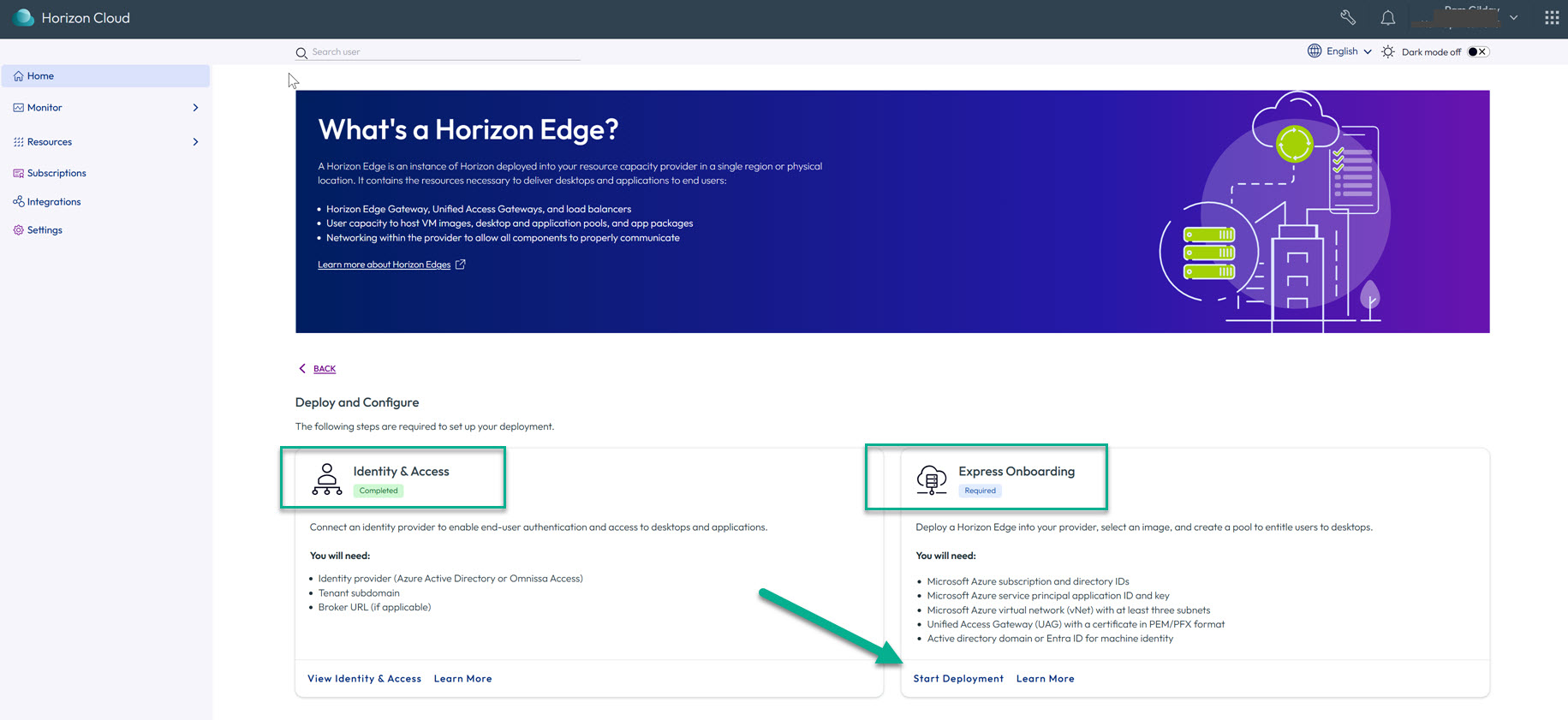This screenshot has height=720, width=1568.
Task: Open the apps grid launcher icon
Action: tap(1552, 17)
